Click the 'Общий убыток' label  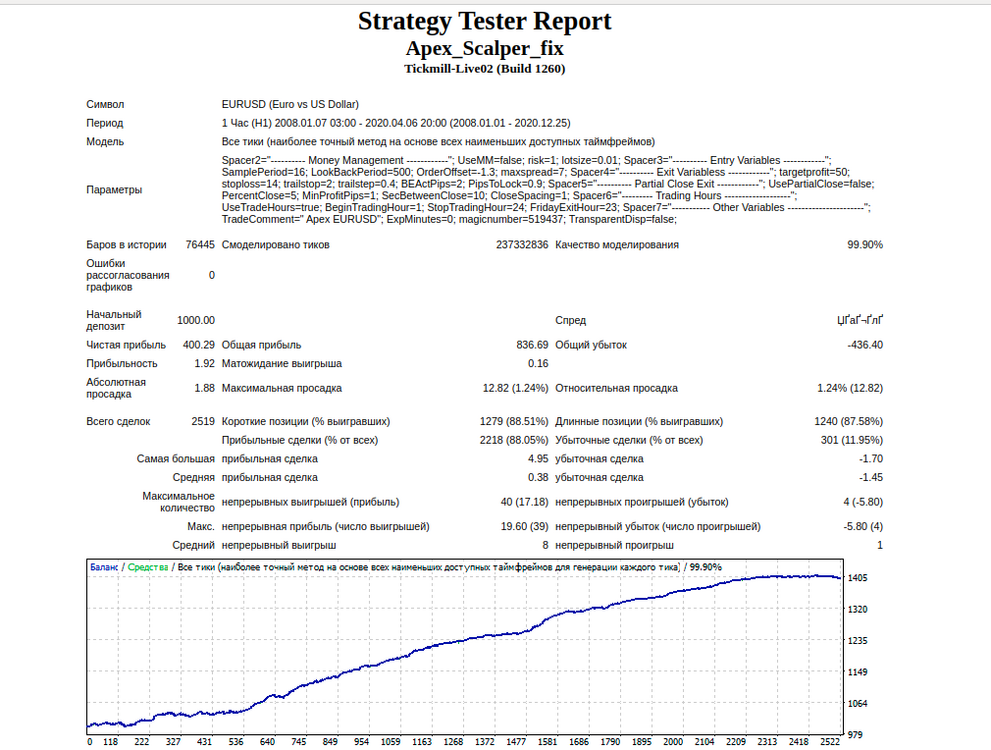pyautogui.click(x=591, y=345)
